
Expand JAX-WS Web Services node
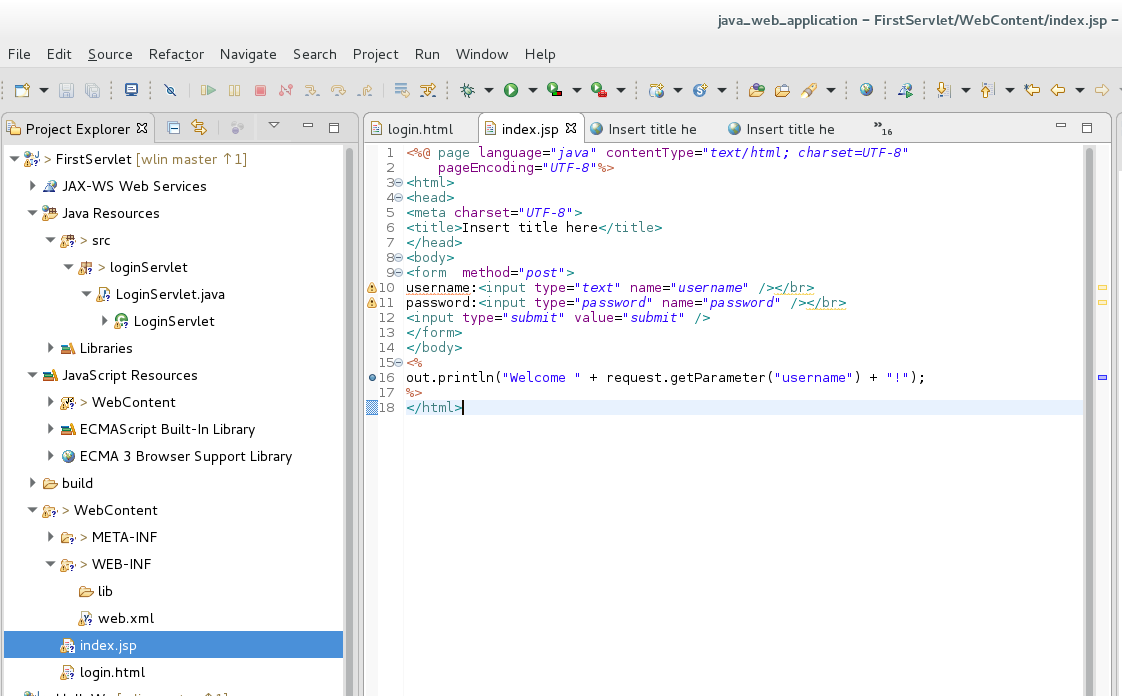point(32,186)
